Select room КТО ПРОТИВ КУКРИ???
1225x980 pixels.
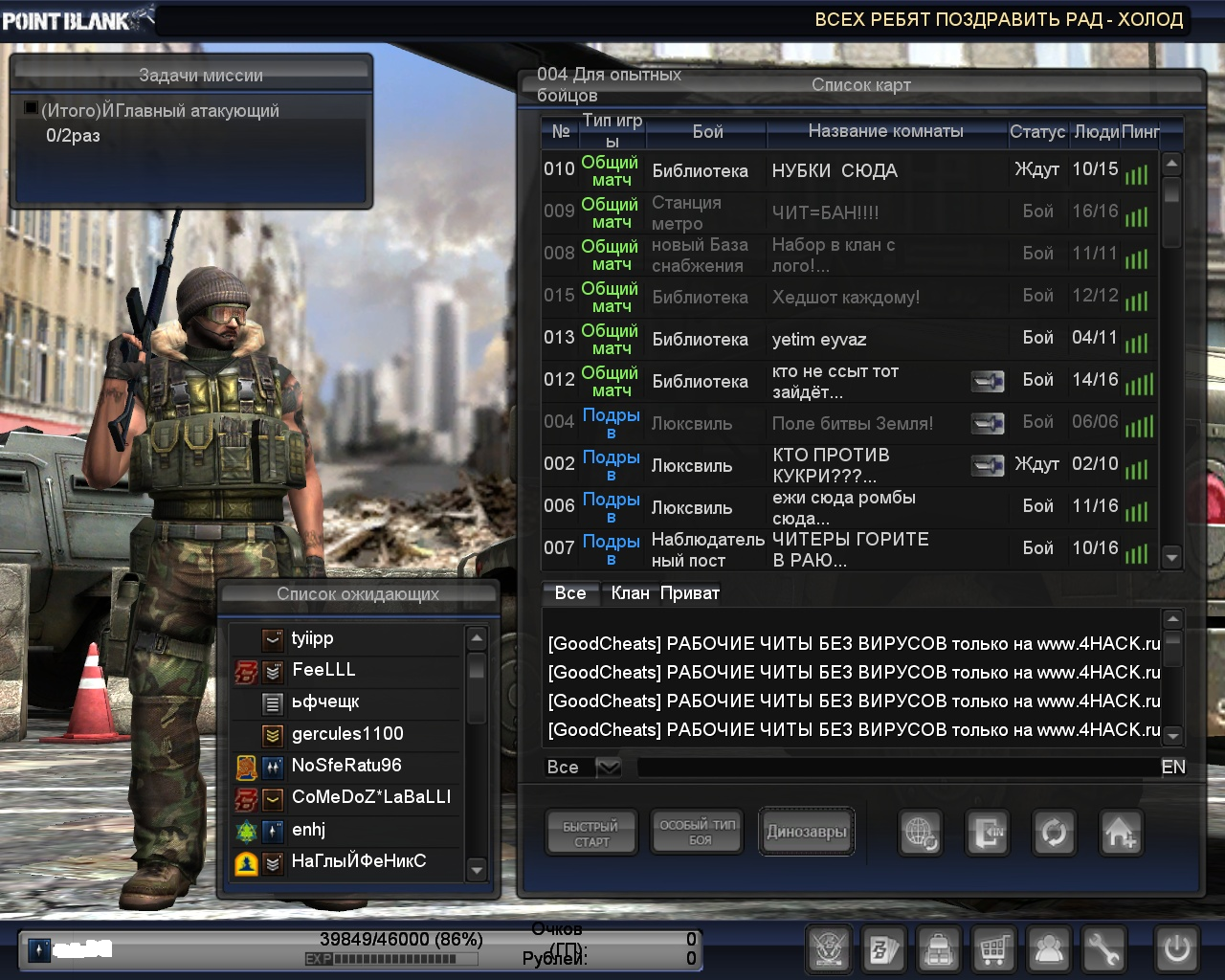(x=850, y=465)
